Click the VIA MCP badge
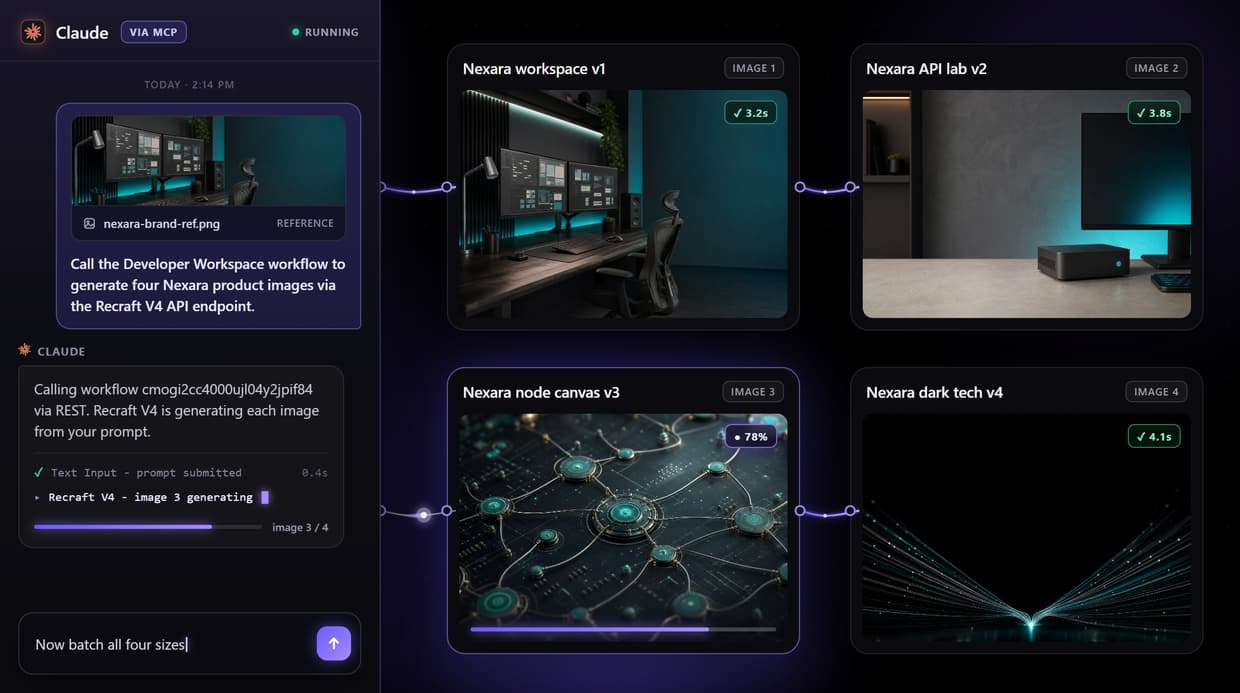Image resolution: width=1240 pixels, height=693 pixels. point(154,32)
